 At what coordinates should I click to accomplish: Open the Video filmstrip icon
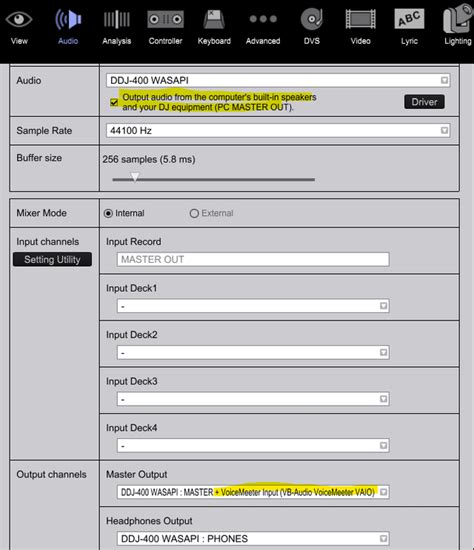pos(360,19)
